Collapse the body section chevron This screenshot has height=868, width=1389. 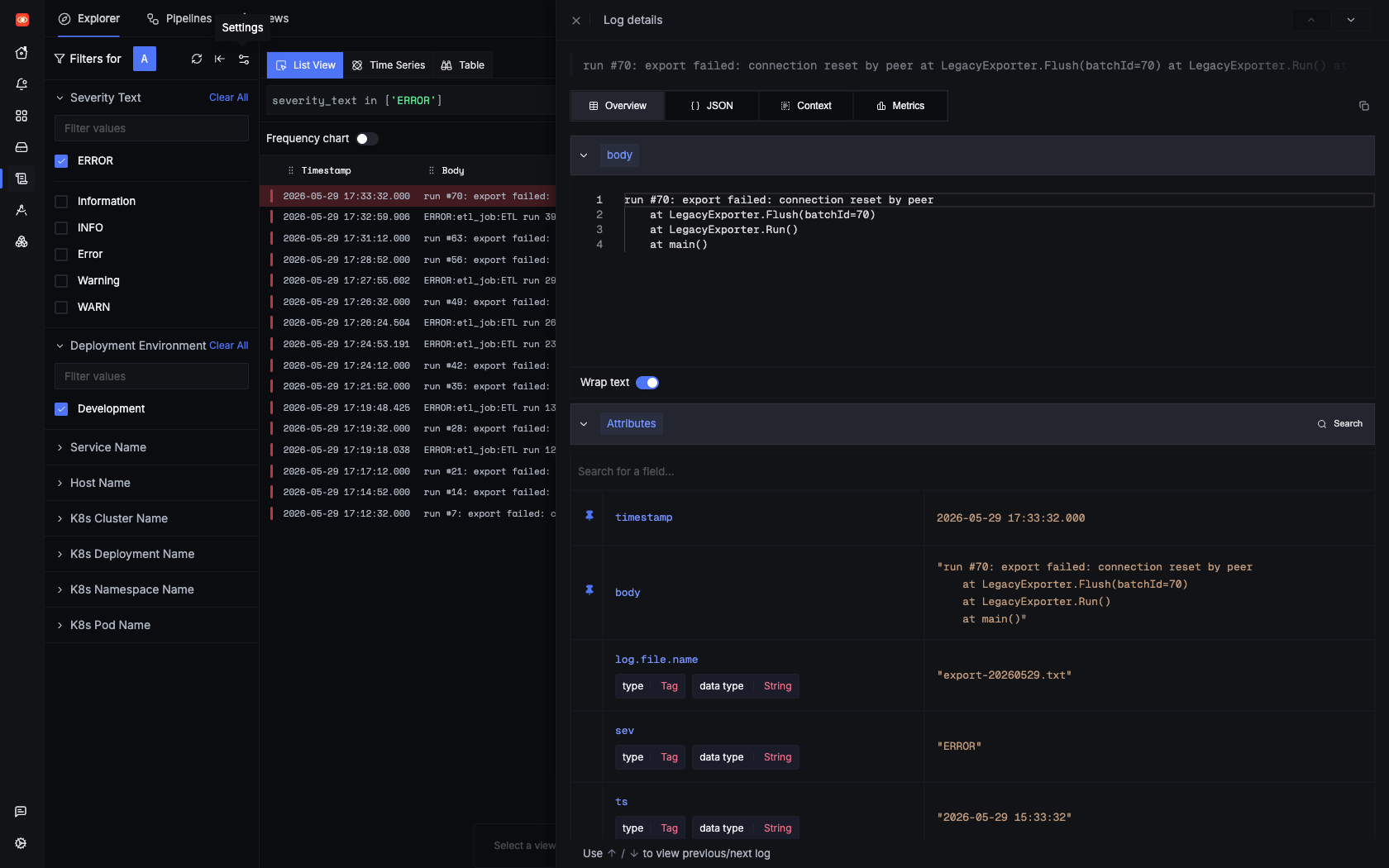tap(584, 155)
